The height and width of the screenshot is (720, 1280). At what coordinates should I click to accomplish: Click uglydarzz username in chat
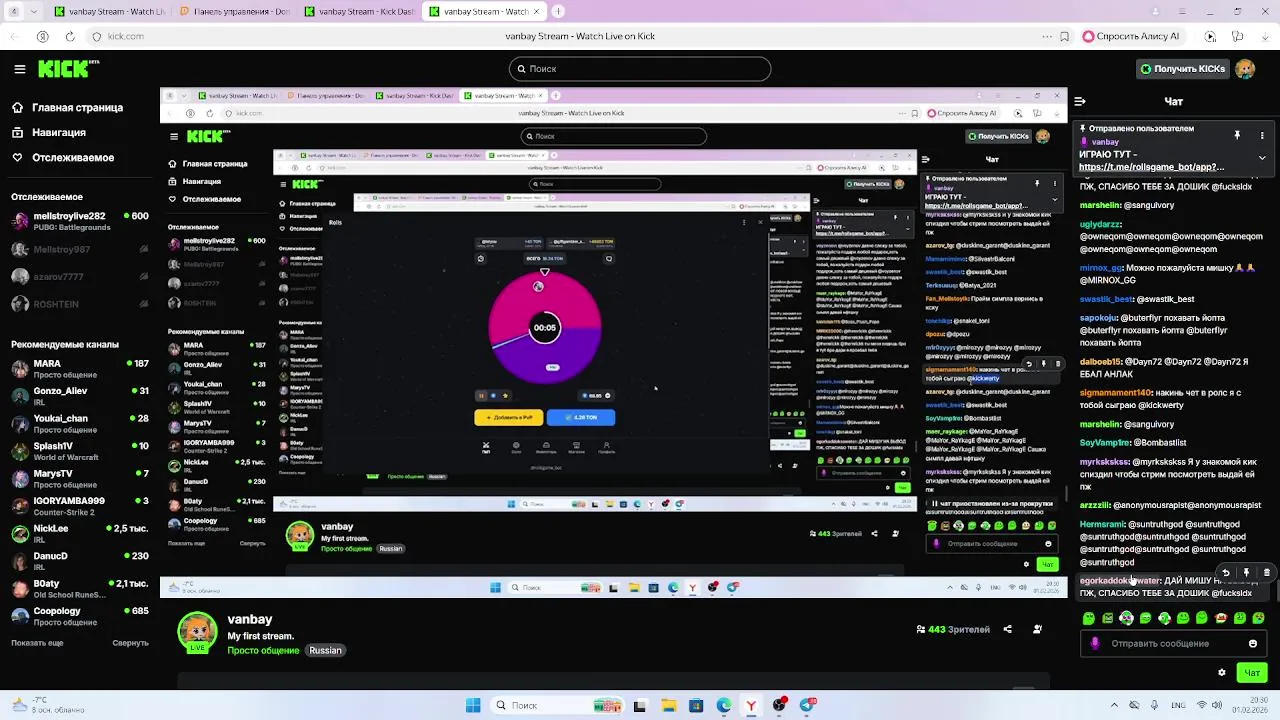1100,225
